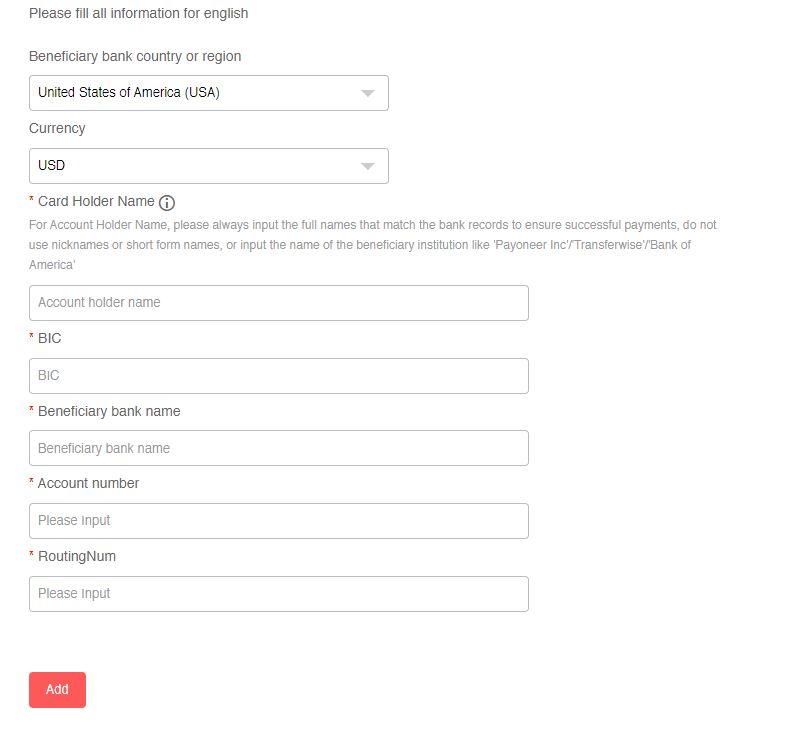The width and height of the screenshot is (793, 733).
Task: Focus the Account number input box
Action: (x=278, y=521)
